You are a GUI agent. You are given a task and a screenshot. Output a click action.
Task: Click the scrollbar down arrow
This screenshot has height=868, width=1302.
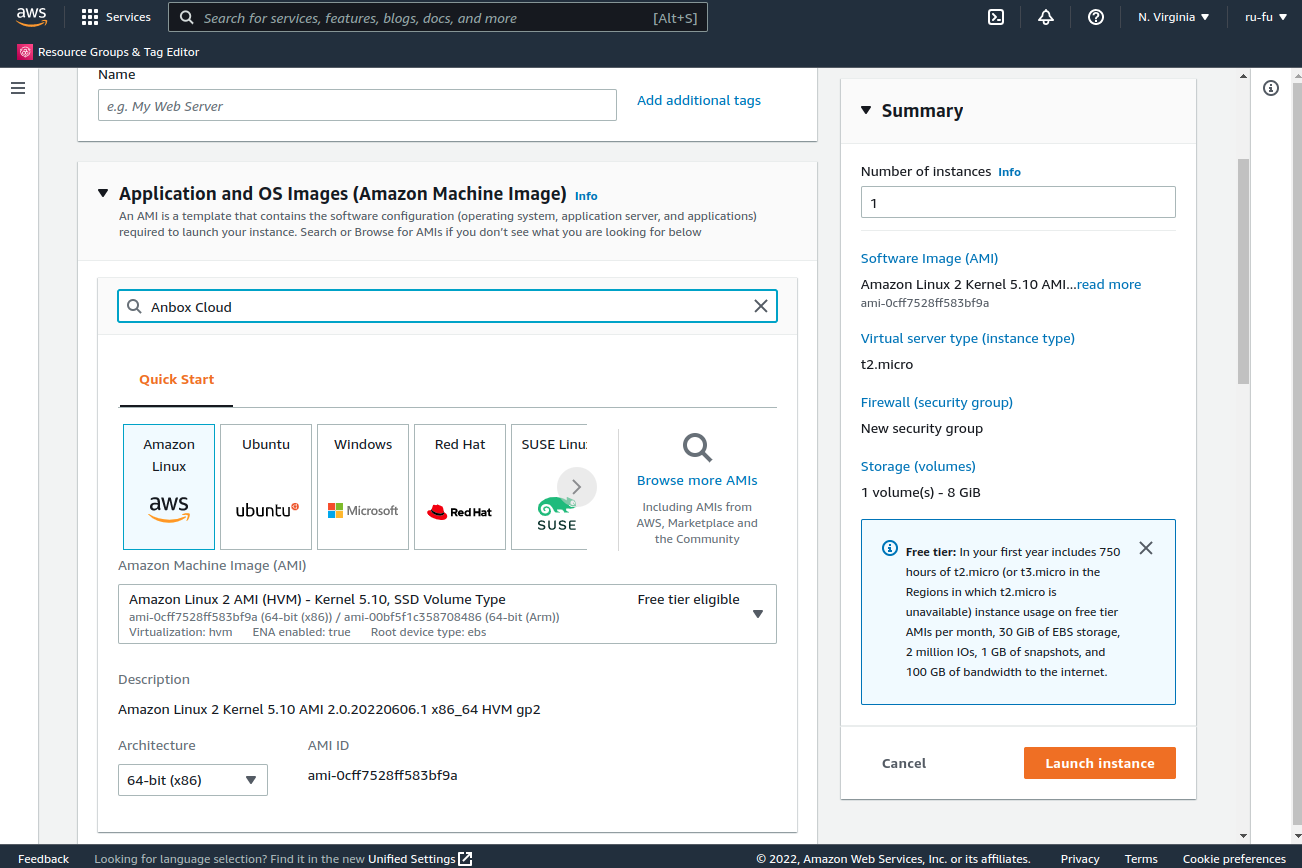point(1243,836)
